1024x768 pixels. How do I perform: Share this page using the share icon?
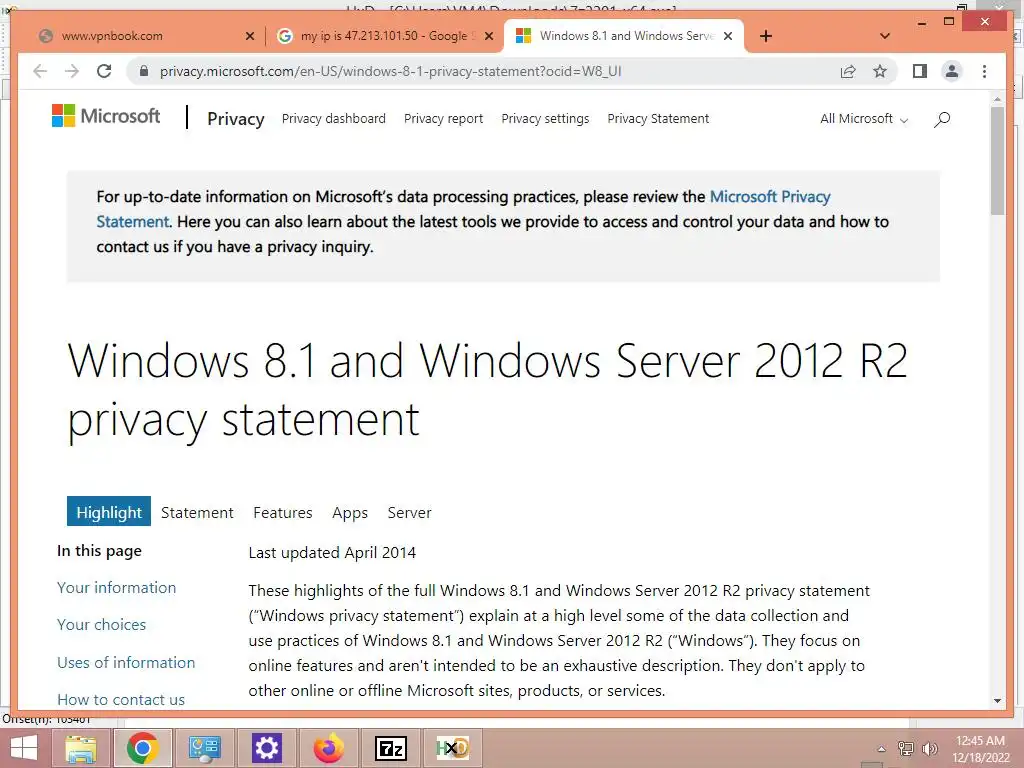(x=848, y=71)
